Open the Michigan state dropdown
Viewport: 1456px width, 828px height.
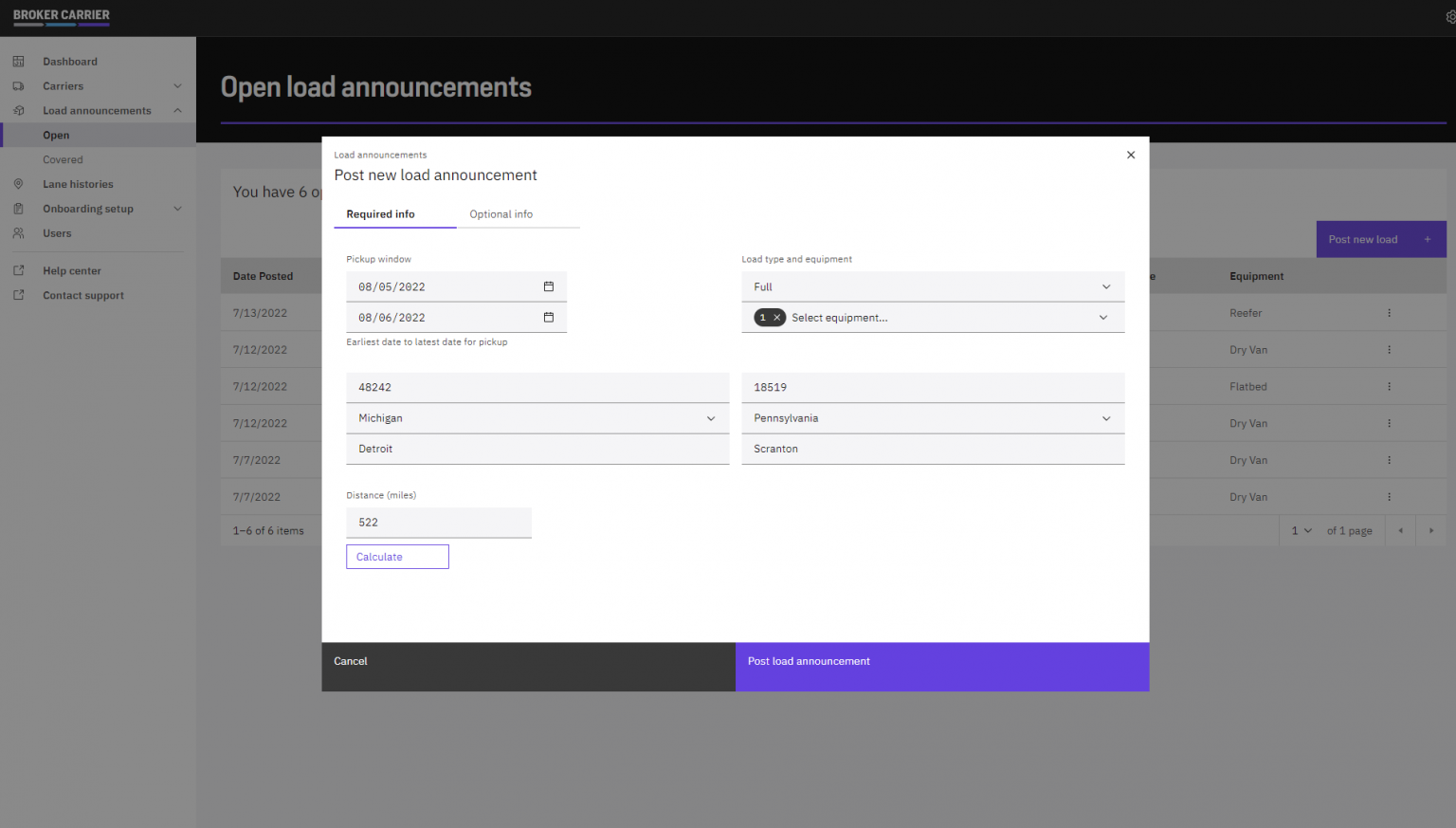click(x=537, y=418)
